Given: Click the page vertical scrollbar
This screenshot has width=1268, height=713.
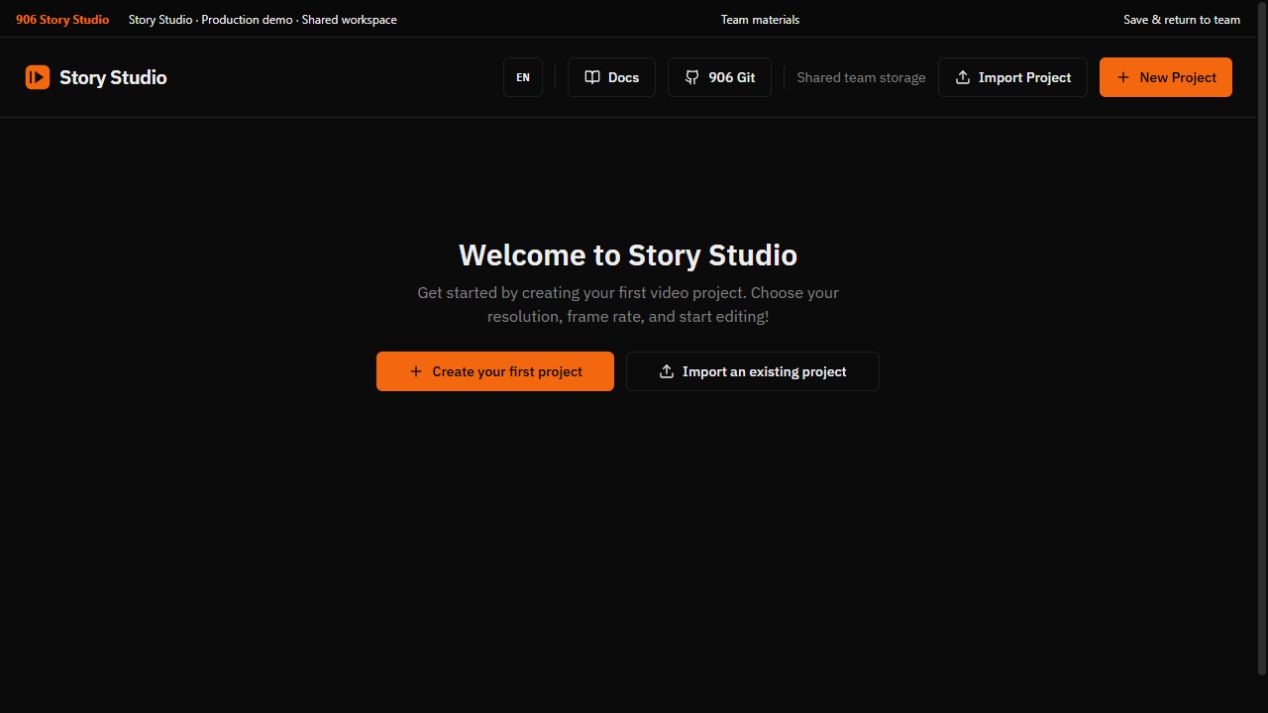Looking at the screenshot, I should pos(1262,340).
